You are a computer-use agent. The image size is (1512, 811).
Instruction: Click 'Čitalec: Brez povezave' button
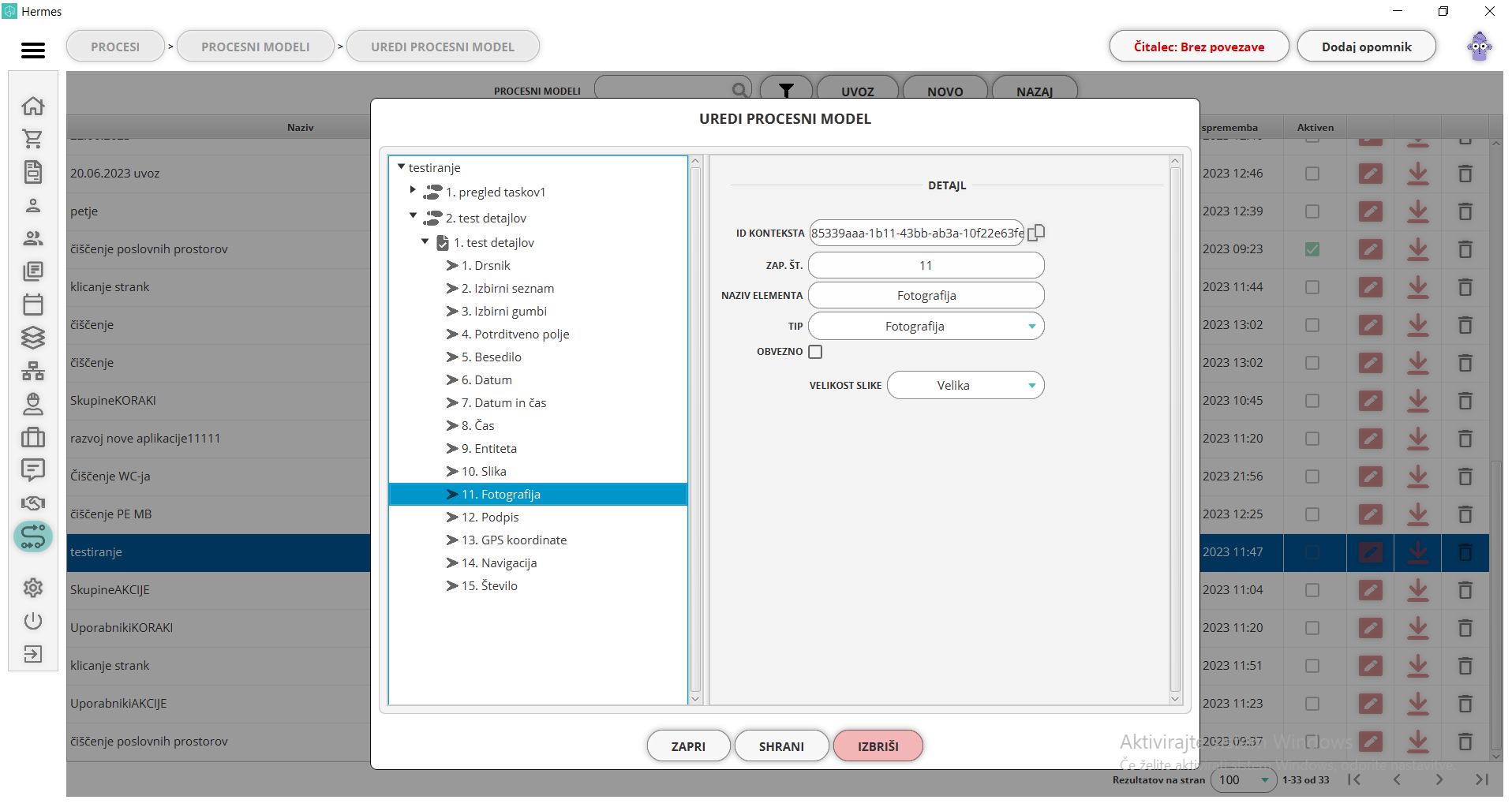pos(1199,47)
